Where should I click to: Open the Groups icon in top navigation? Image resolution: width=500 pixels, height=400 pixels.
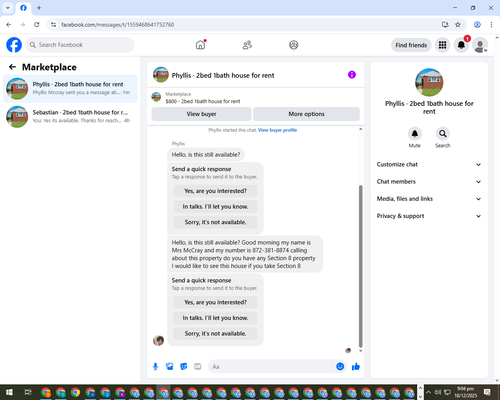[x=294, y=45]
